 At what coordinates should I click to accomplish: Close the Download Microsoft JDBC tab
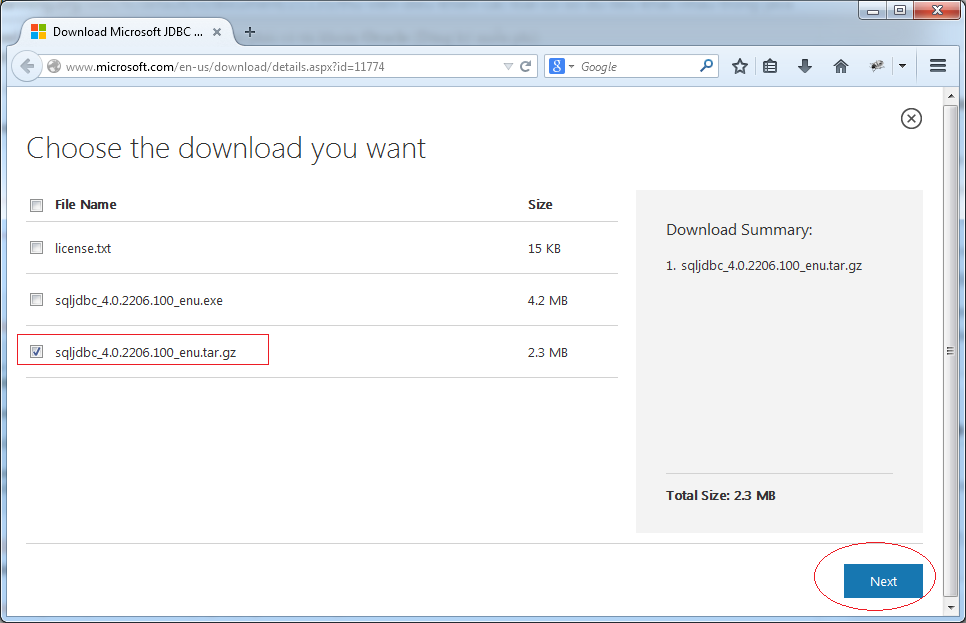217,32
